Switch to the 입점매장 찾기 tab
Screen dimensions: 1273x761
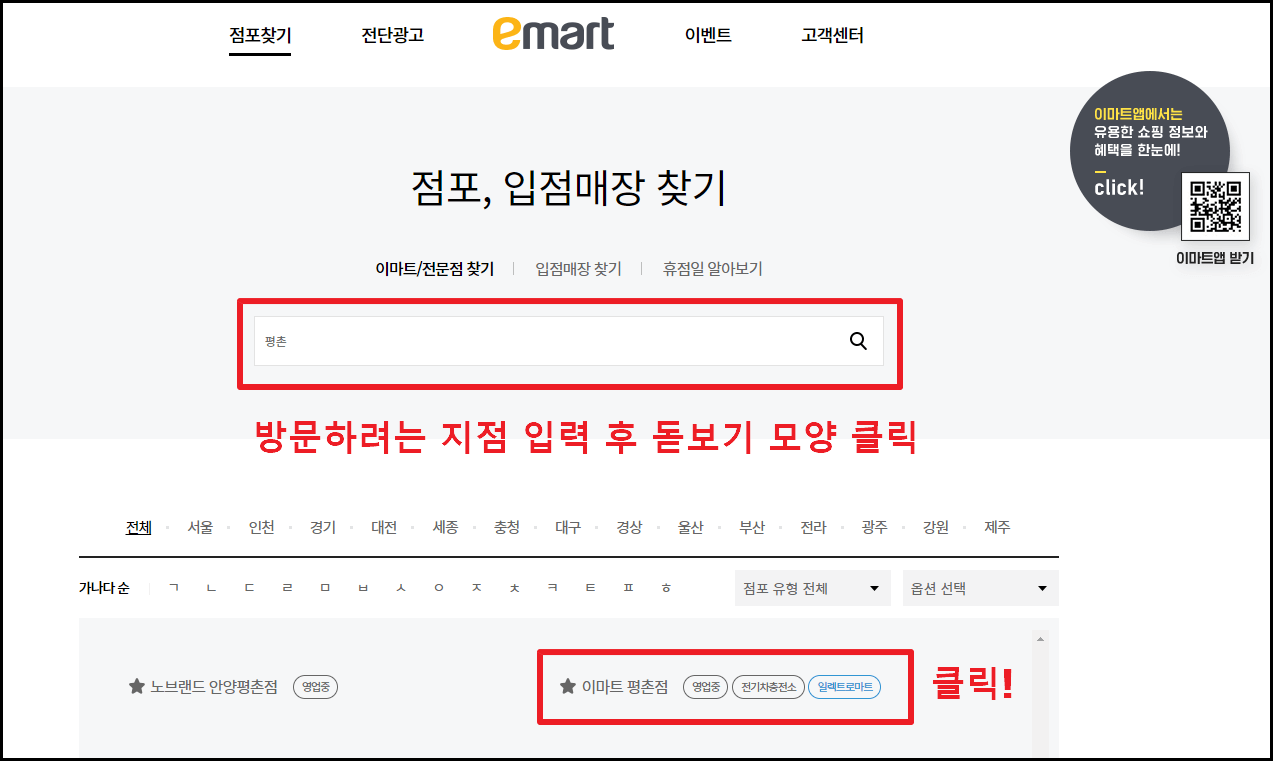tap(578, 269)
